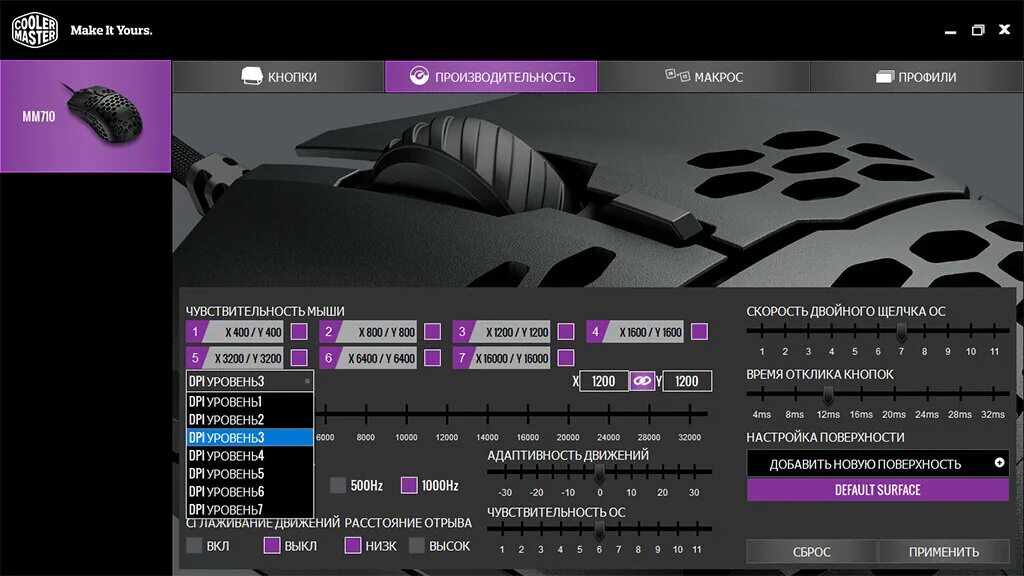Toggle the checkbox beside X1200 / Y1200
Viewport: 1024px width, 576px height.
(566, 332)
